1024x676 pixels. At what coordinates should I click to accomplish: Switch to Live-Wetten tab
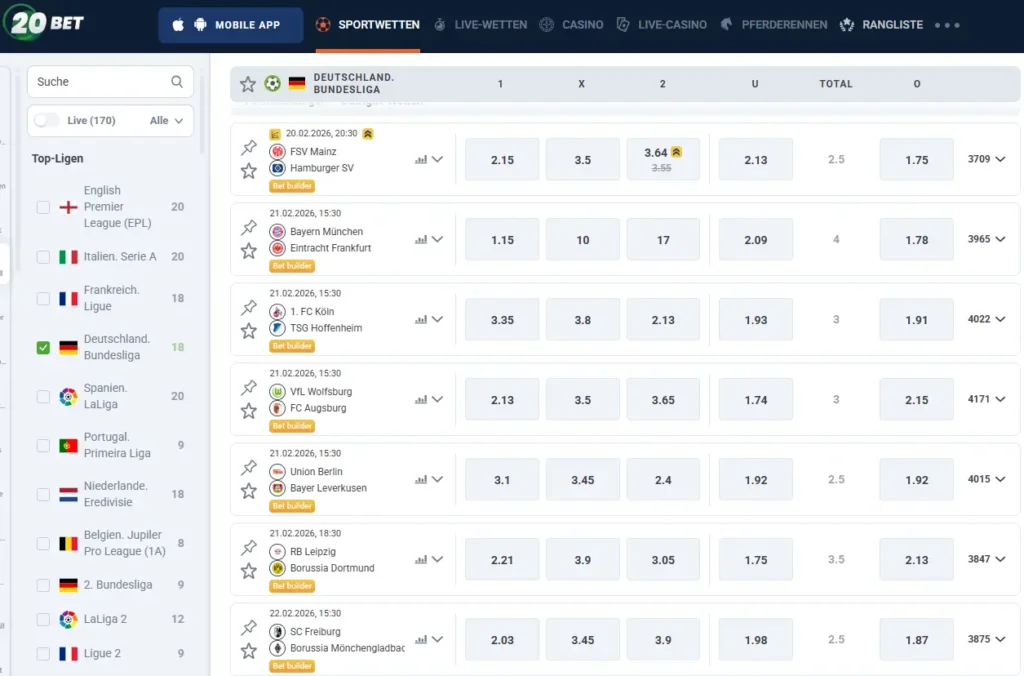[x=481, y=25]
